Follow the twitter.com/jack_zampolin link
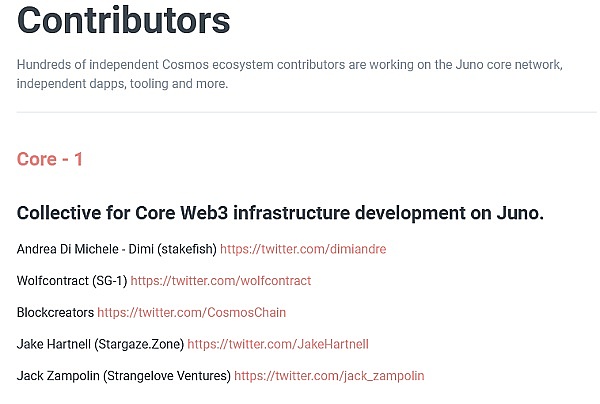Image resolution: width=600 pixels, height=404 pixels. tap(329, 376)
